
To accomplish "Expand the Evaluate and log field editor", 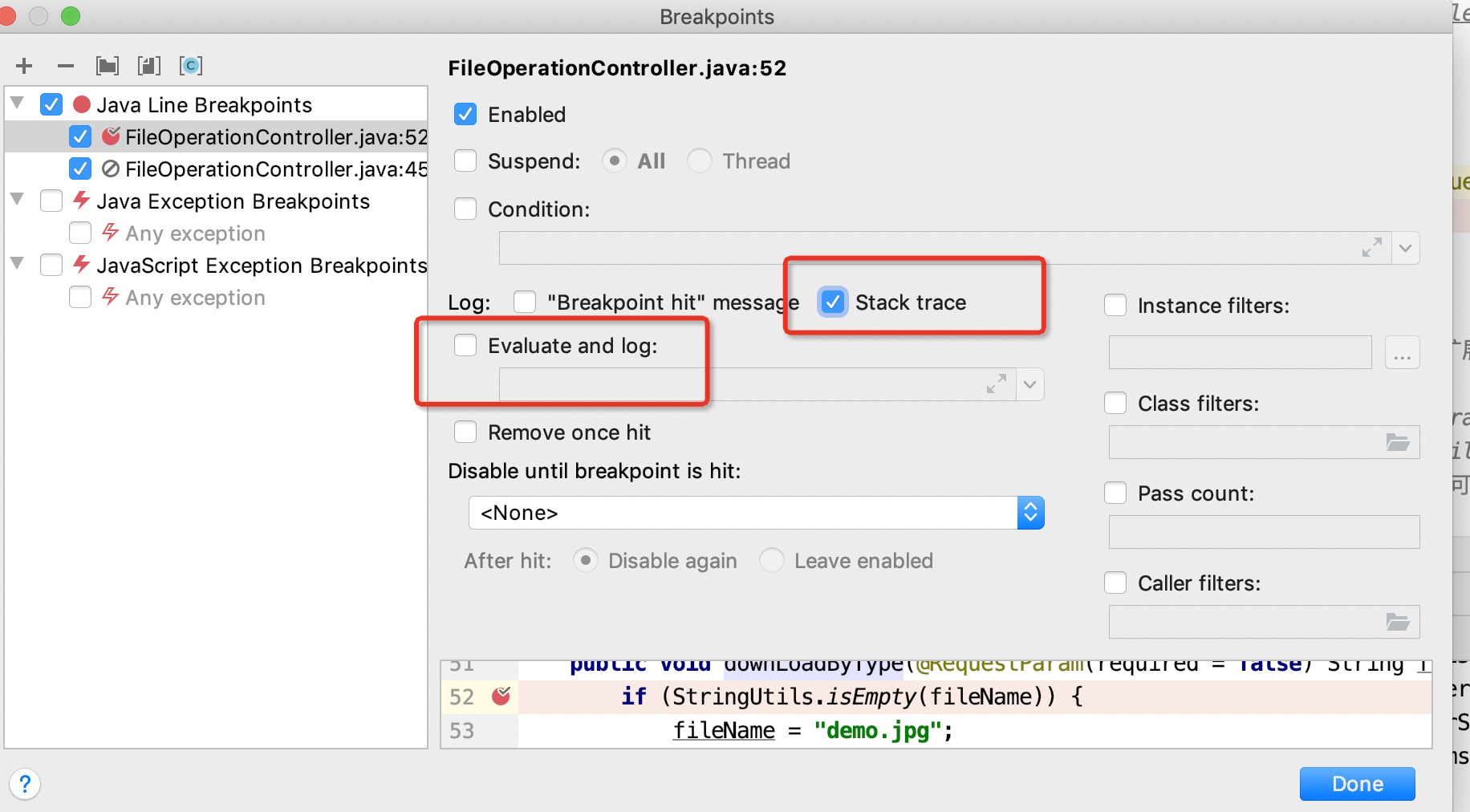I will [997, 384].
